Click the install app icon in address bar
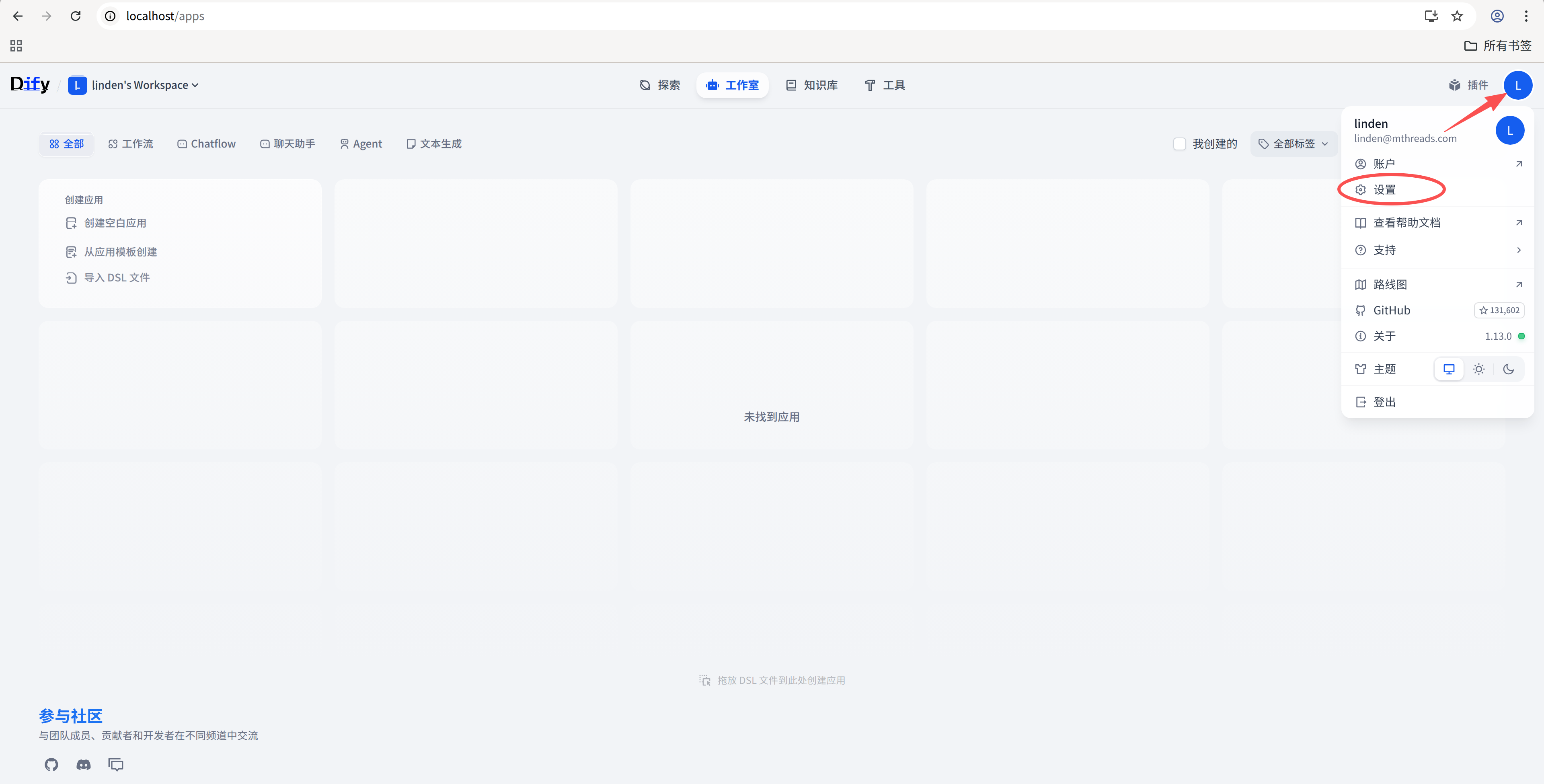The width and height of the screenshot is (1544, 784). coord(1431,16)
